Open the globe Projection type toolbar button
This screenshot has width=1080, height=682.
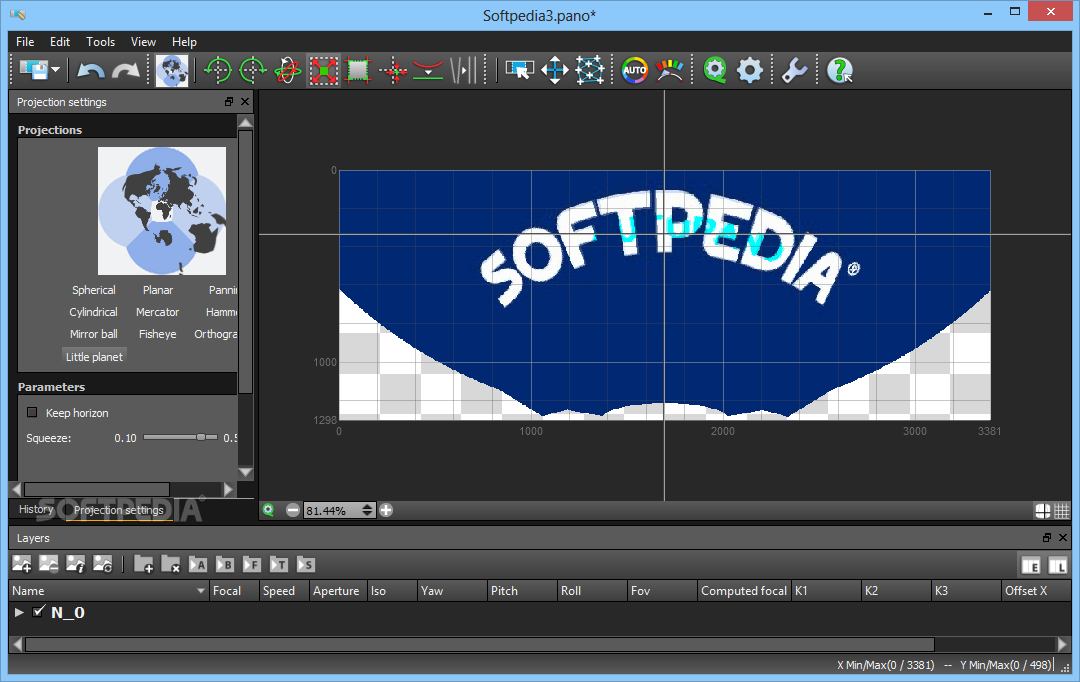172,70
